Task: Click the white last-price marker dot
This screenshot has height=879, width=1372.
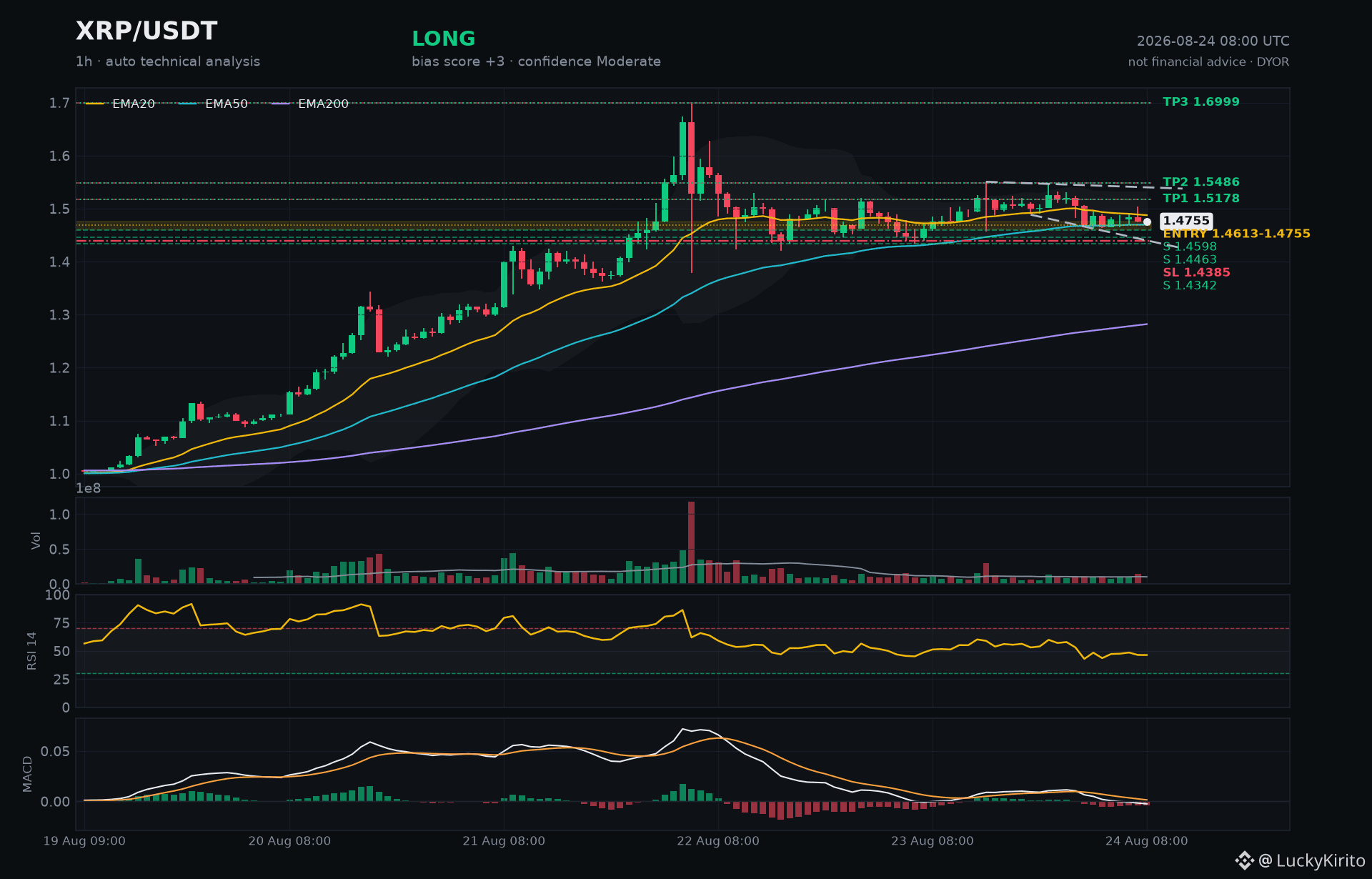Action: tap(1147, 222)
